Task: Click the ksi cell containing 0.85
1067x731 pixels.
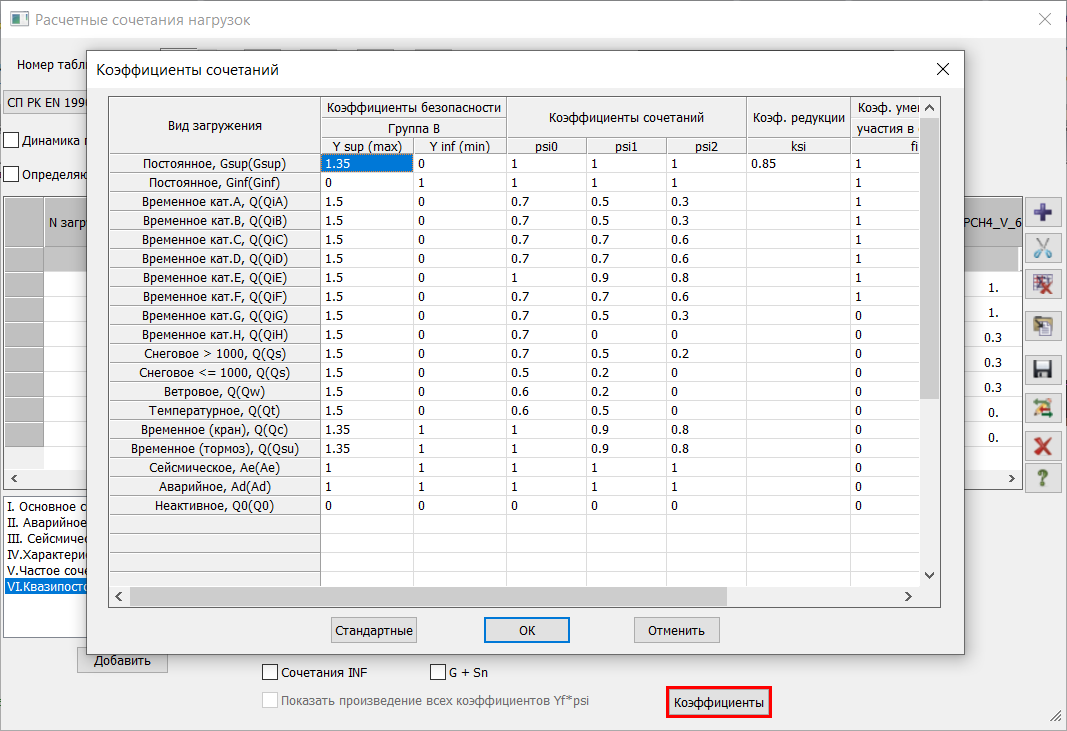Action: tap(798, 163)
